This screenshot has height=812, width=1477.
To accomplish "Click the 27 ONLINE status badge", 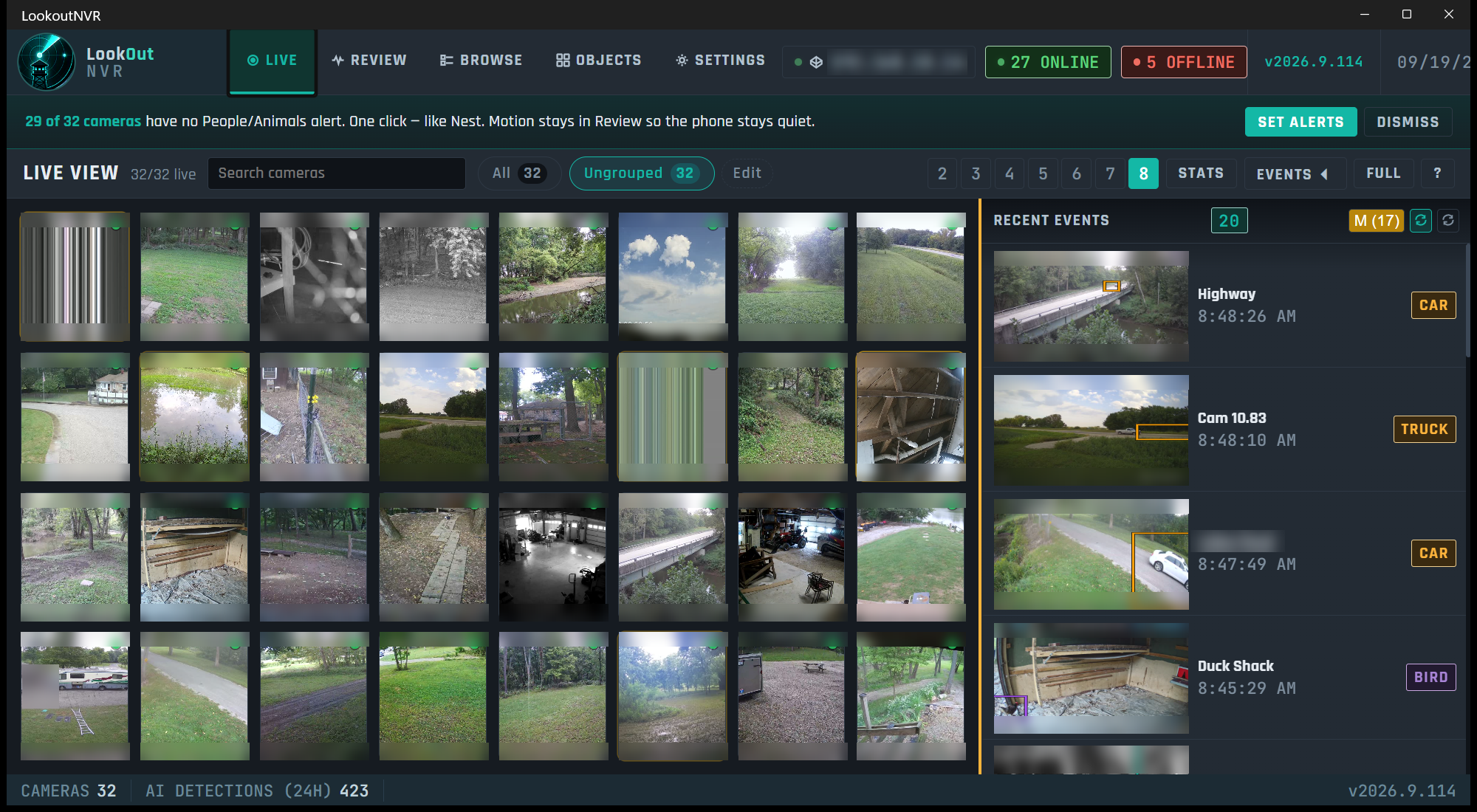I will click(x=1048, y=62).
